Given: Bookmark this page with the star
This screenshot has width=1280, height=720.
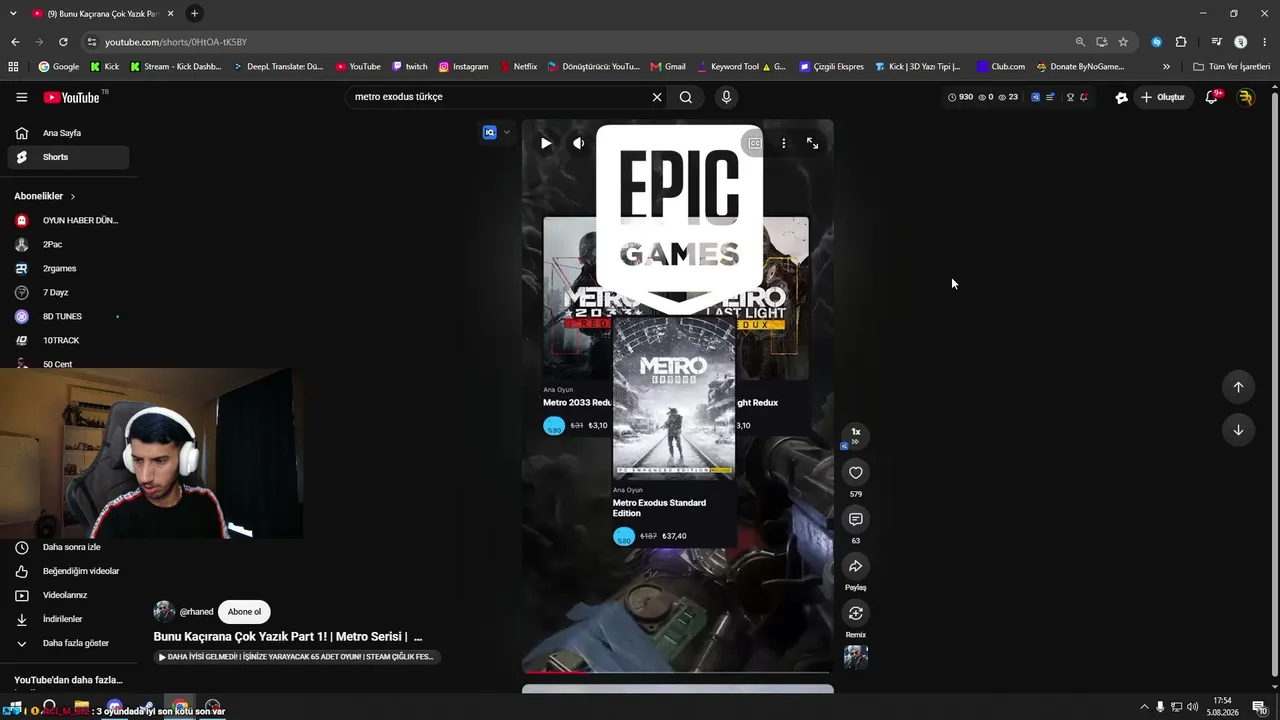Looking at the screenshot, I should pyautogui.click(x=1123, y=42).
